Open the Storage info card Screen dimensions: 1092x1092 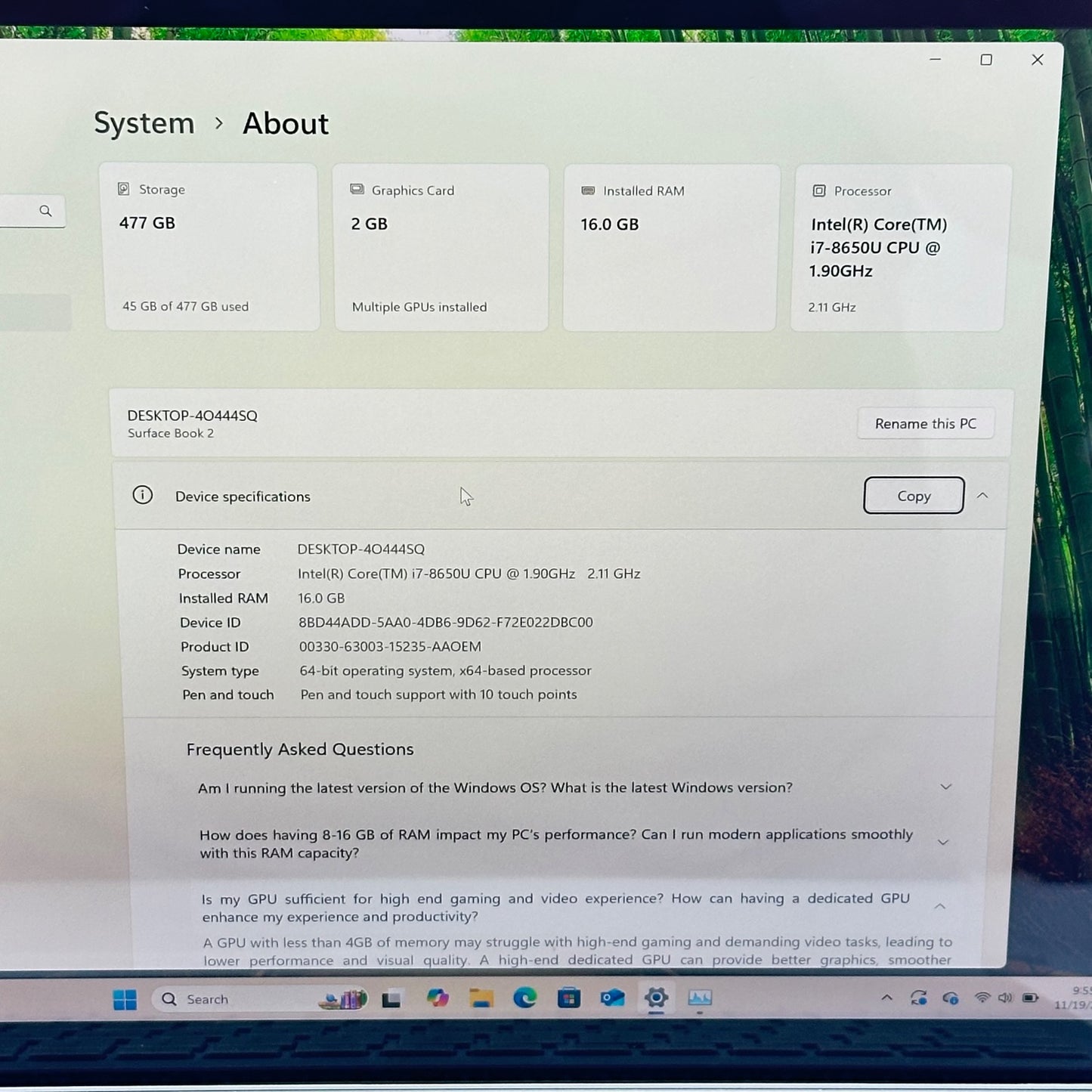212,247
